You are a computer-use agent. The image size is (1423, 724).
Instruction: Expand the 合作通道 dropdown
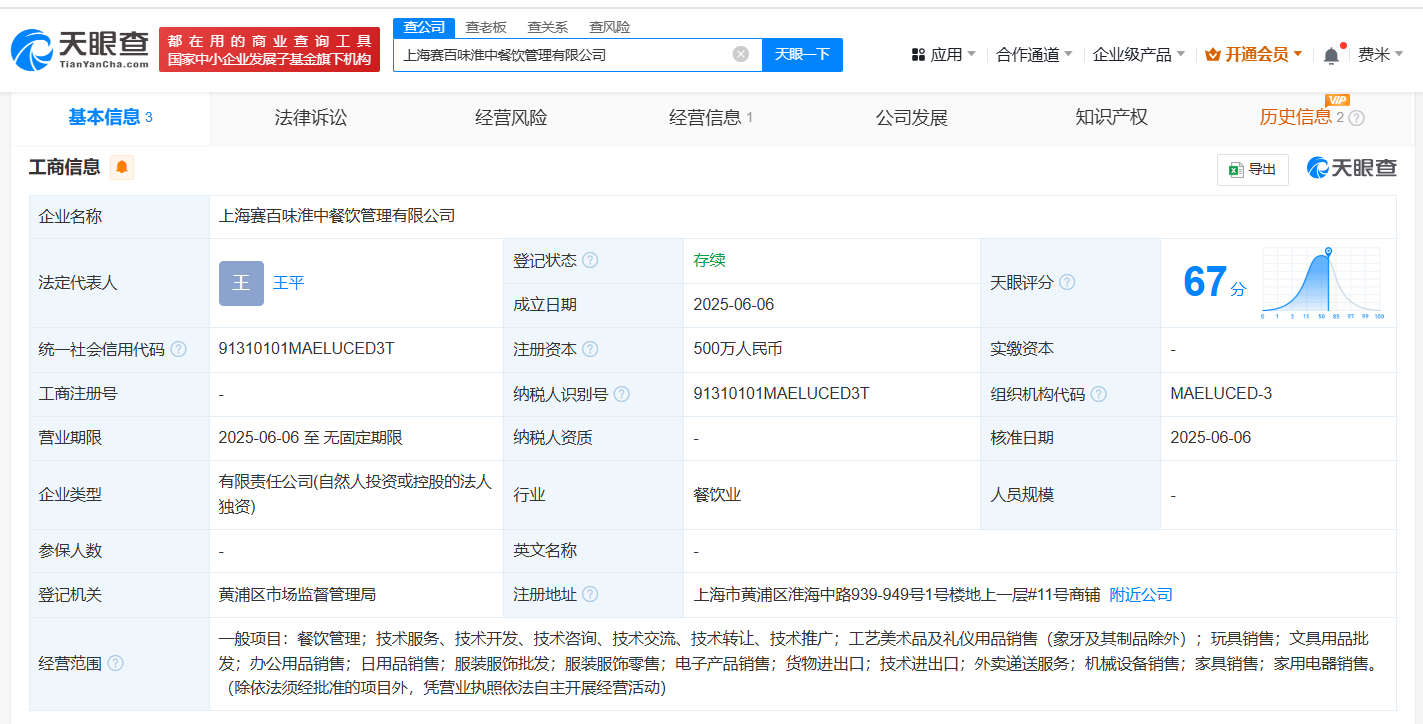[1034, 55]
